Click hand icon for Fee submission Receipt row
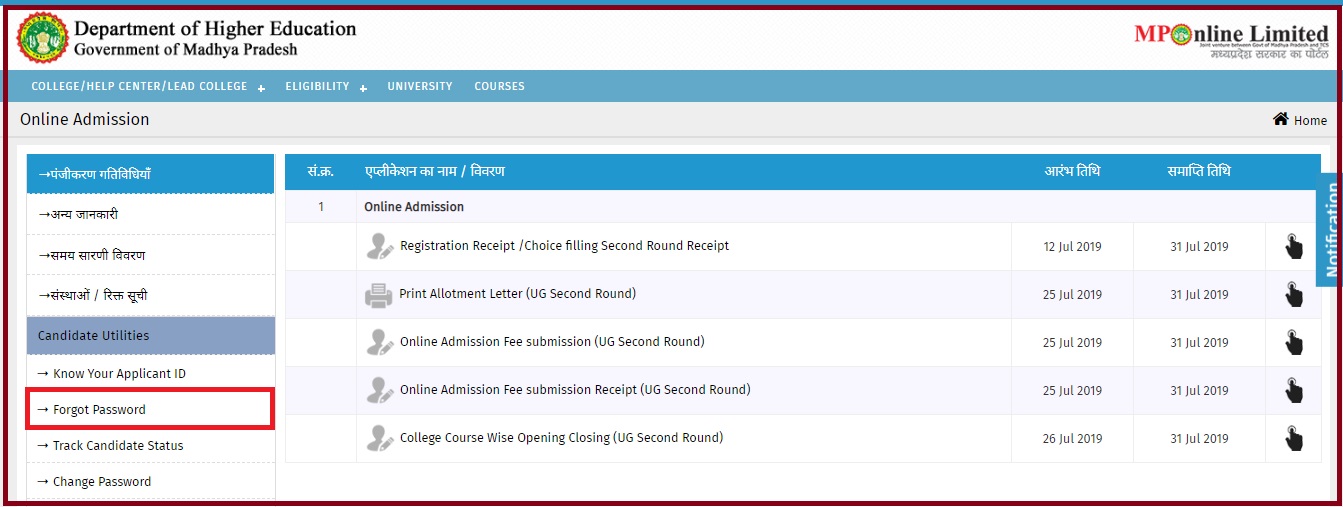Screen dimensions: 1343x507 click(1293, 390)
